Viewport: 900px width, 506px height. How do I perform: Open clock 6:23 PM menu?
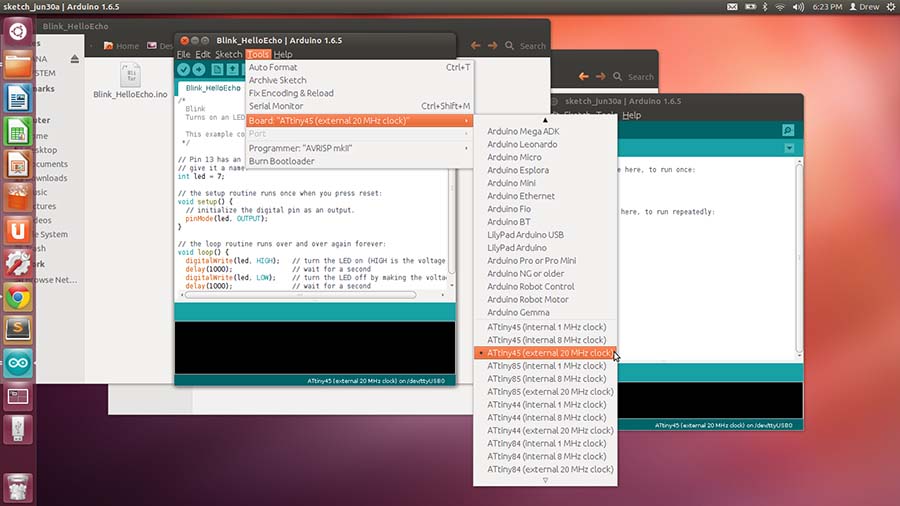(827, 7)
